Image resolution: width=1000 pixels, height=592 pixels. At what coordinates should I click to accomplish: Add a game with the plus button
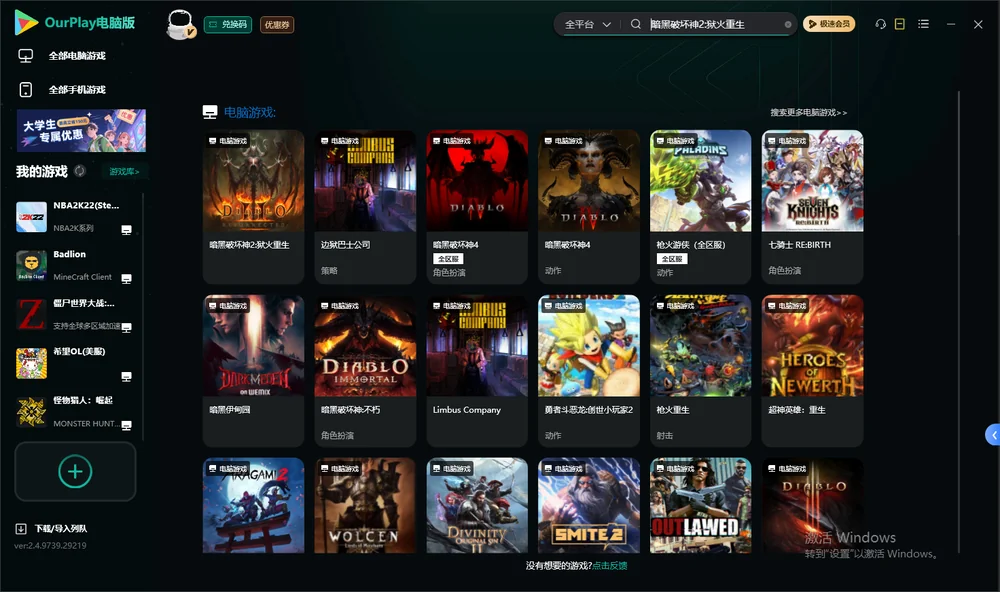click(x=75, y=471)
